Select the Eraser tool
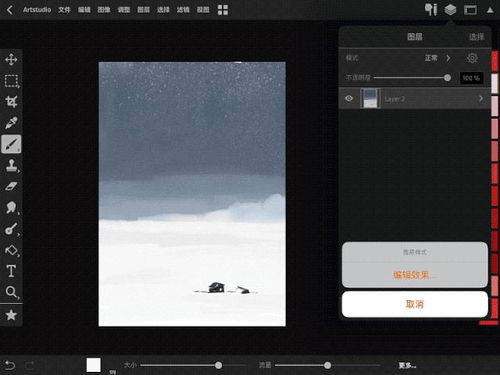The image size is (500, 375). click(x=11, y=186)
